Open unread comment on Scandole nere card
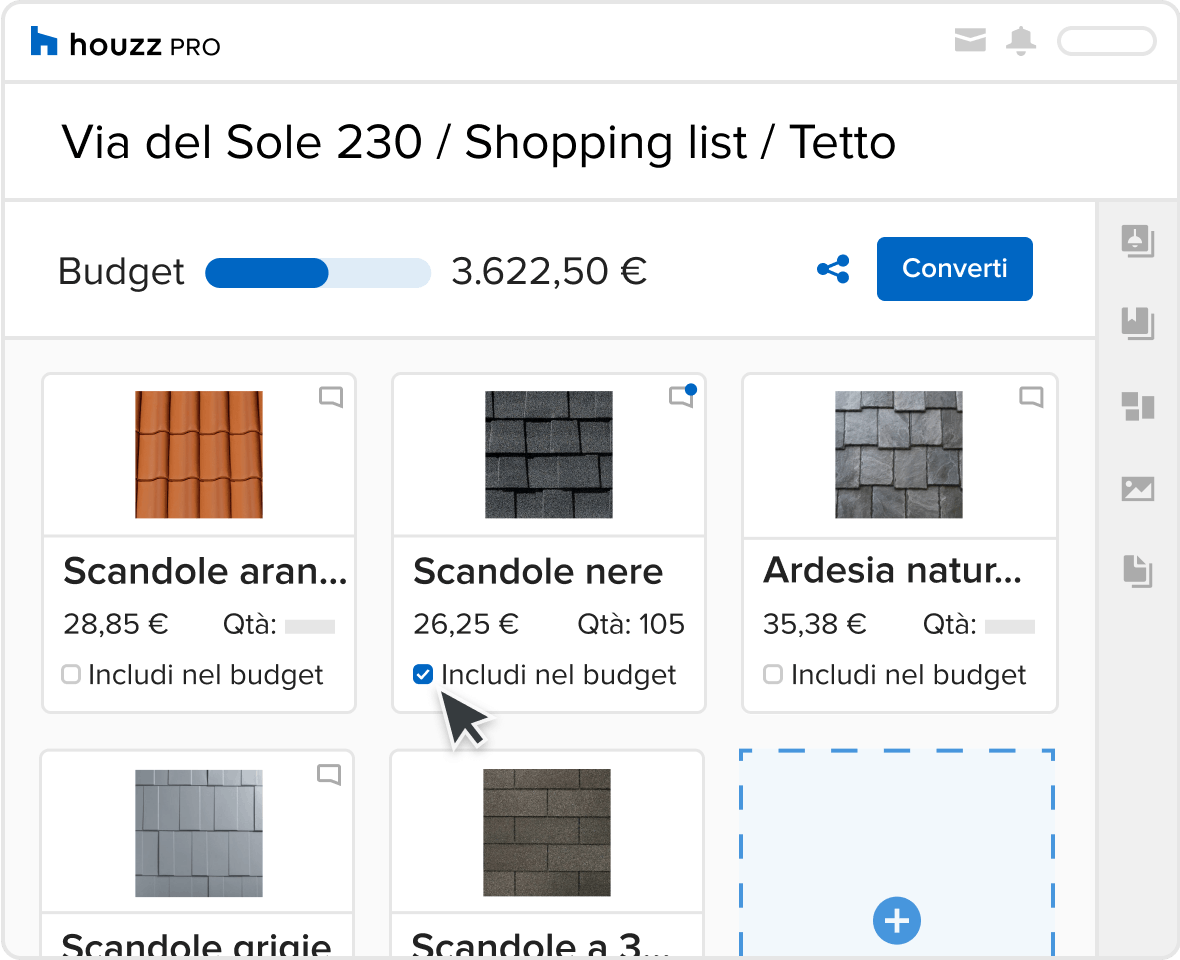This screenshot has width=1180, height=960. click(683, 396)
